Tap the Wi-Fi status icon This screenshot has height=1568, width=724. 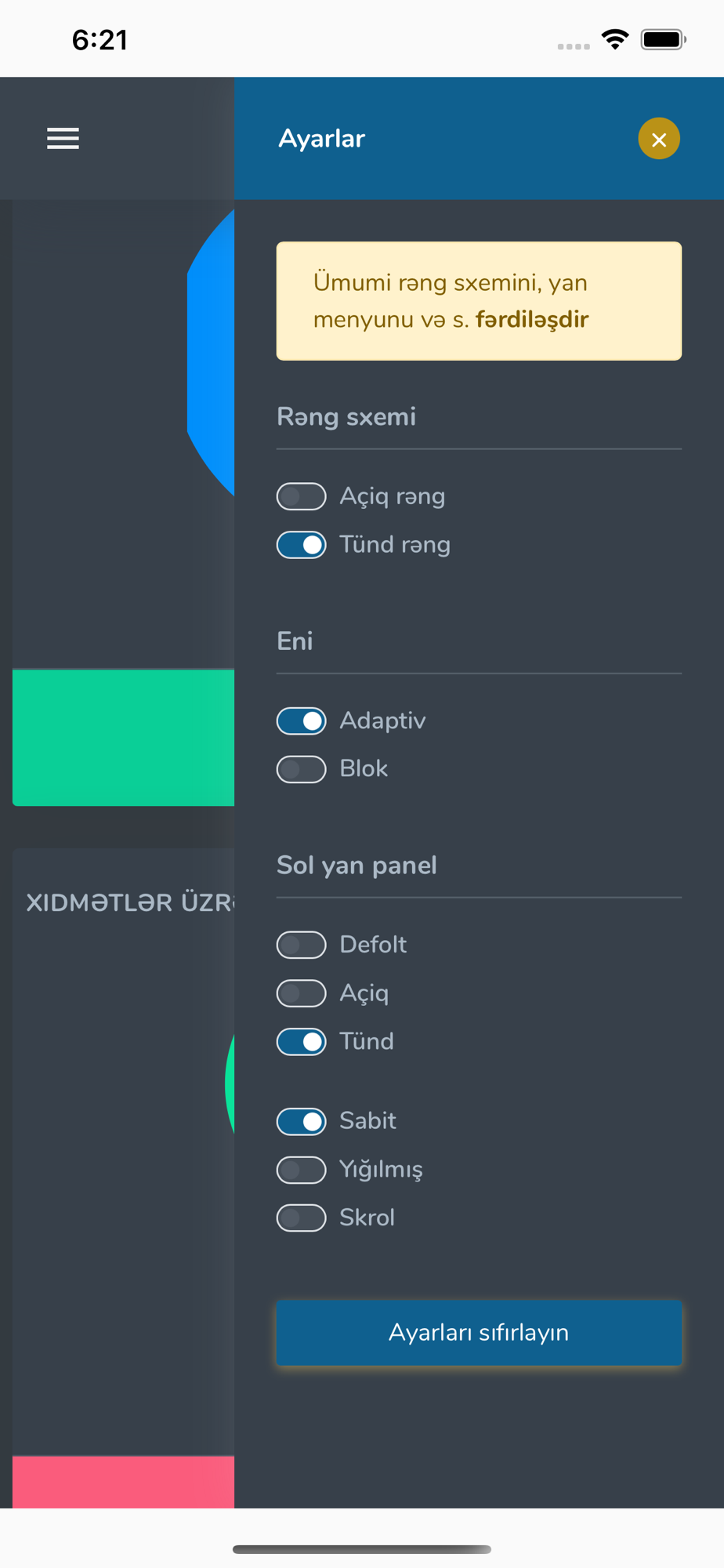615,39
